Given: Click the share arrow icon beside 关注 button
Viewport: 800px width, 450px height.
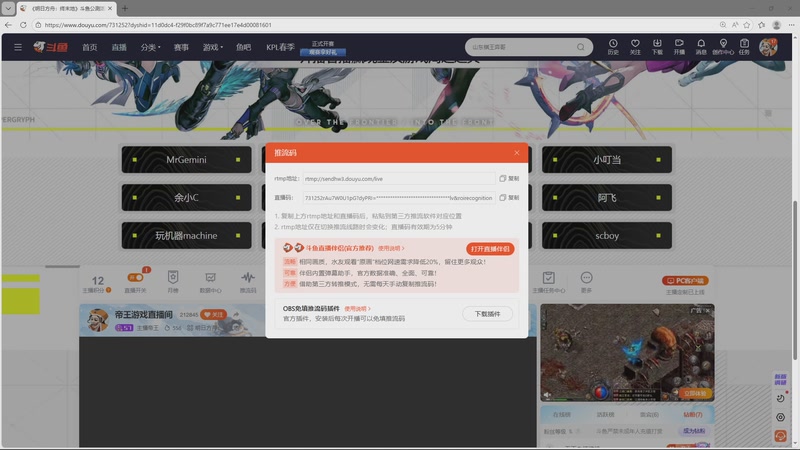Looking at the screenshot, I should pyautogui.click(x=236, y=315).
